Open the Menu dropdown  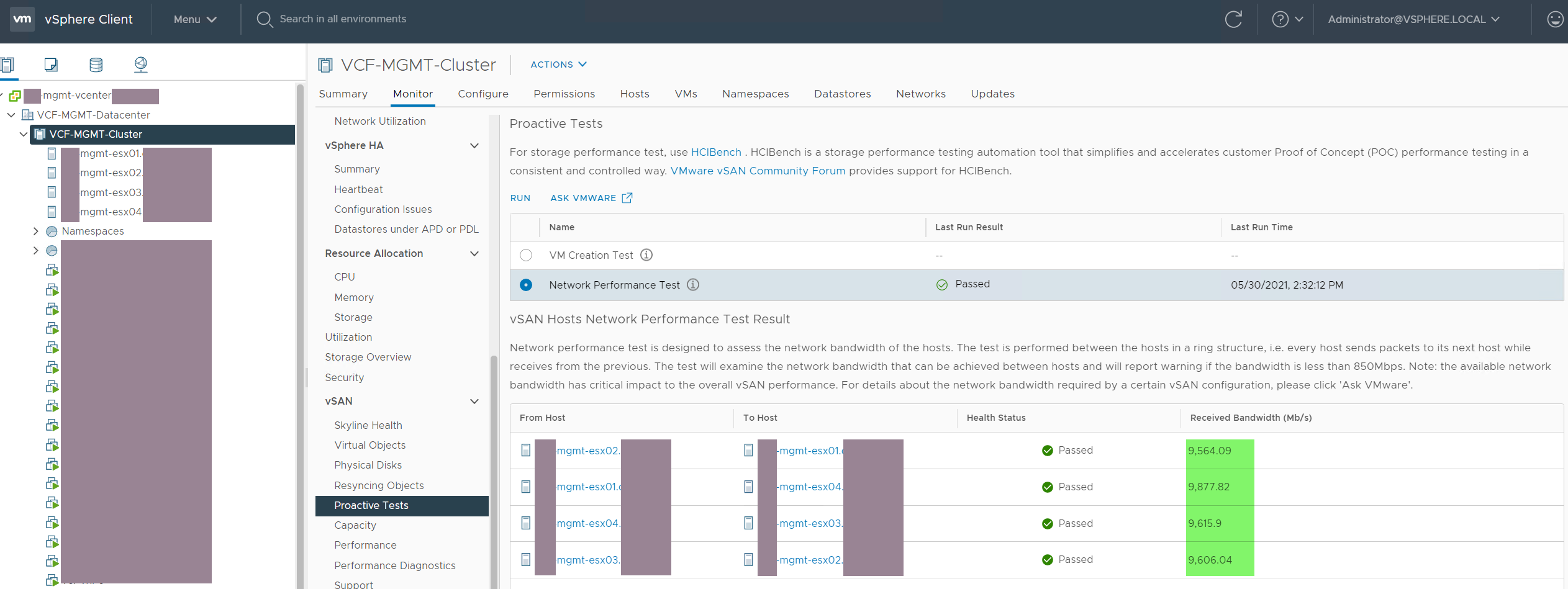point(195,19)
